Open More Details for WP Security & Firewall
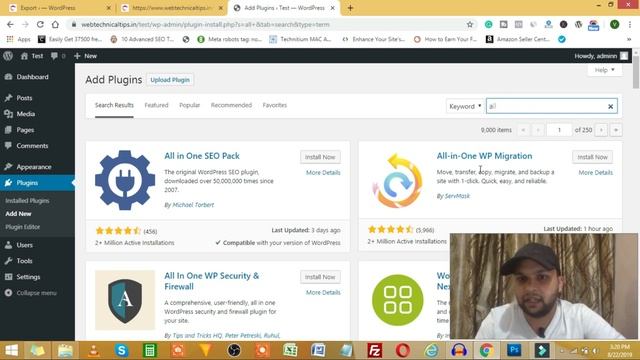Viewport: 640px width, 360px height. click(323, 293)
